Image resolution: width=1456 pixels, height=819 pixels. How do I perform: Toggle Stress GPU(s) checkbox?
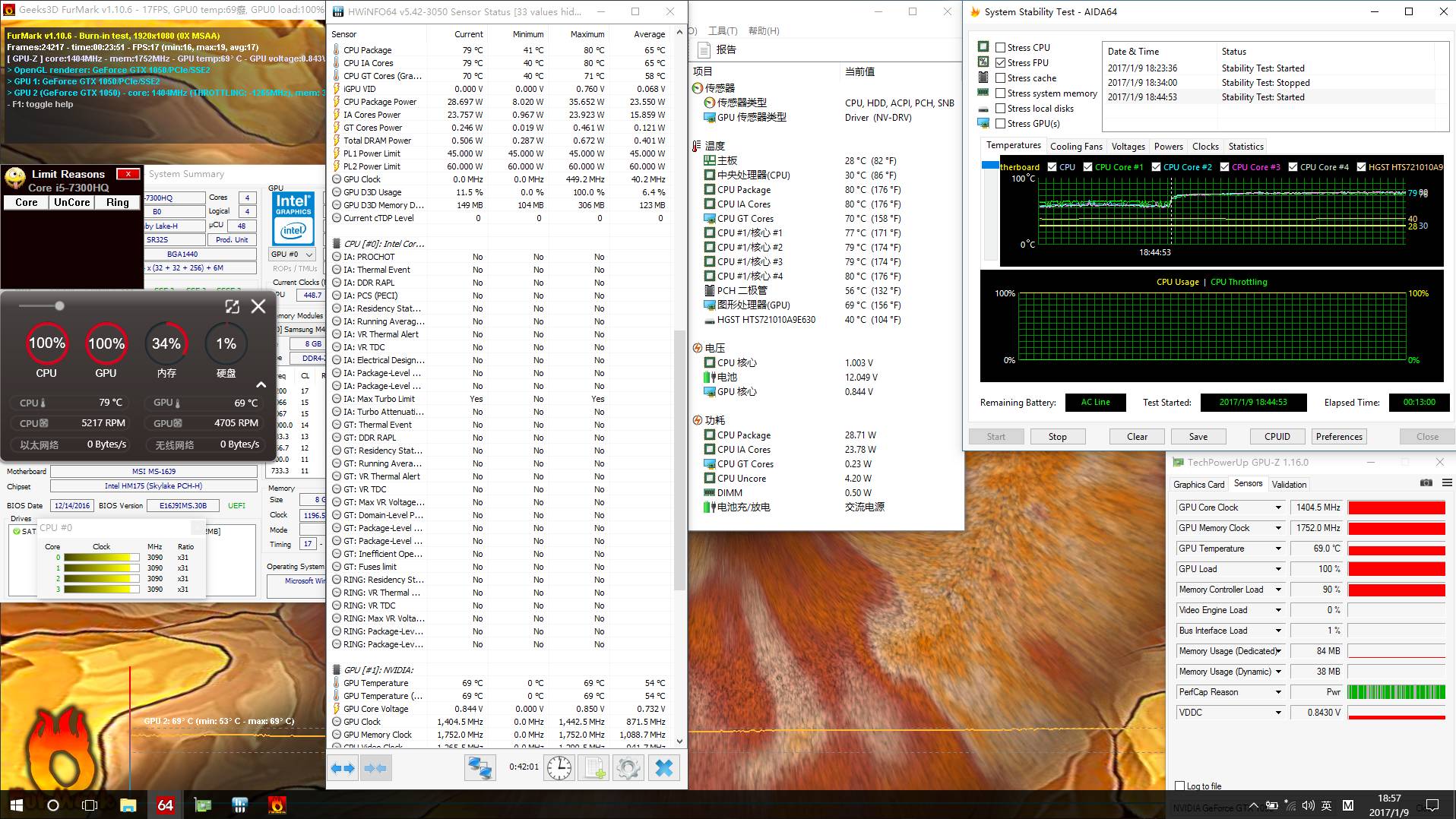pos(1000,124)
